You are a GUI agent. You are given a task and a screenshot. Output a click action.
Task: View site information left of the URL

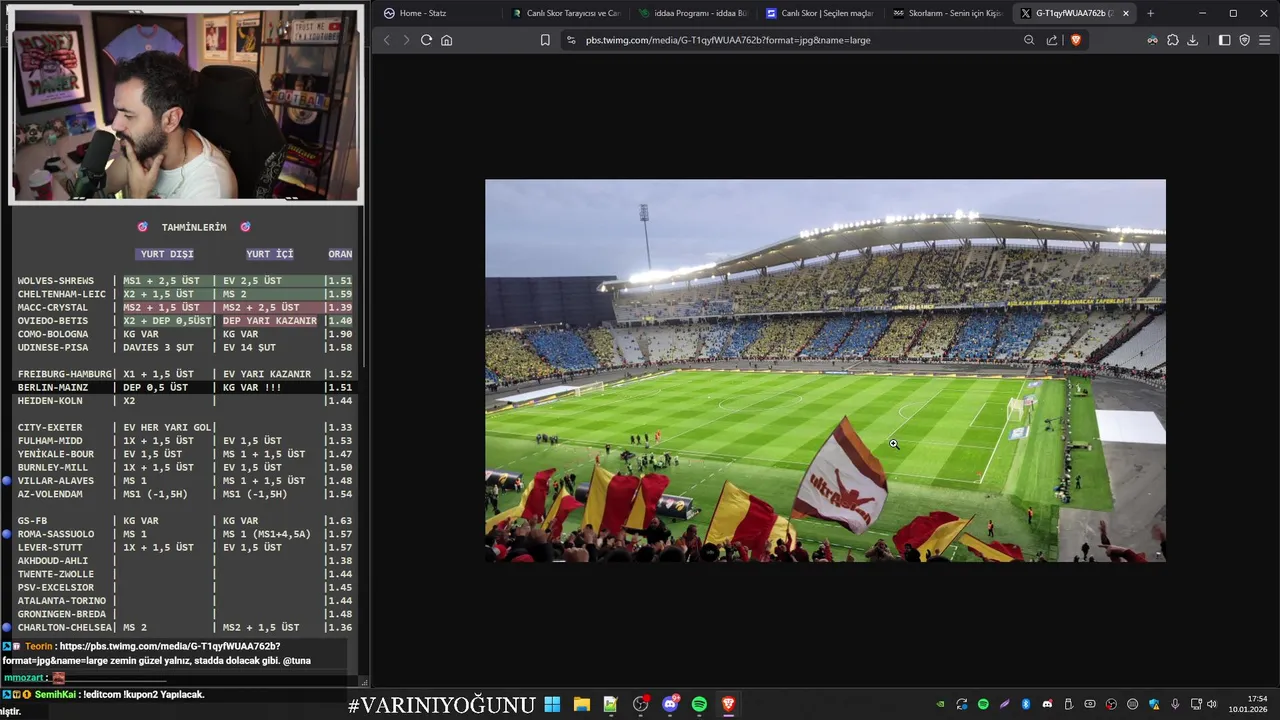tap(571, 40)
